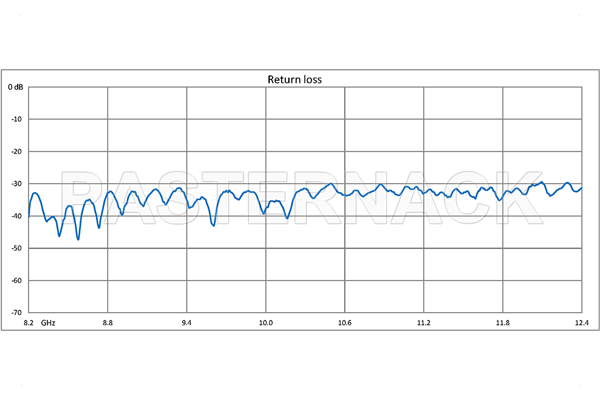Select the 8.8 x-axis tick label
Image resolution: width=600 pixels, height=400 pixels.
coord(108,323)
